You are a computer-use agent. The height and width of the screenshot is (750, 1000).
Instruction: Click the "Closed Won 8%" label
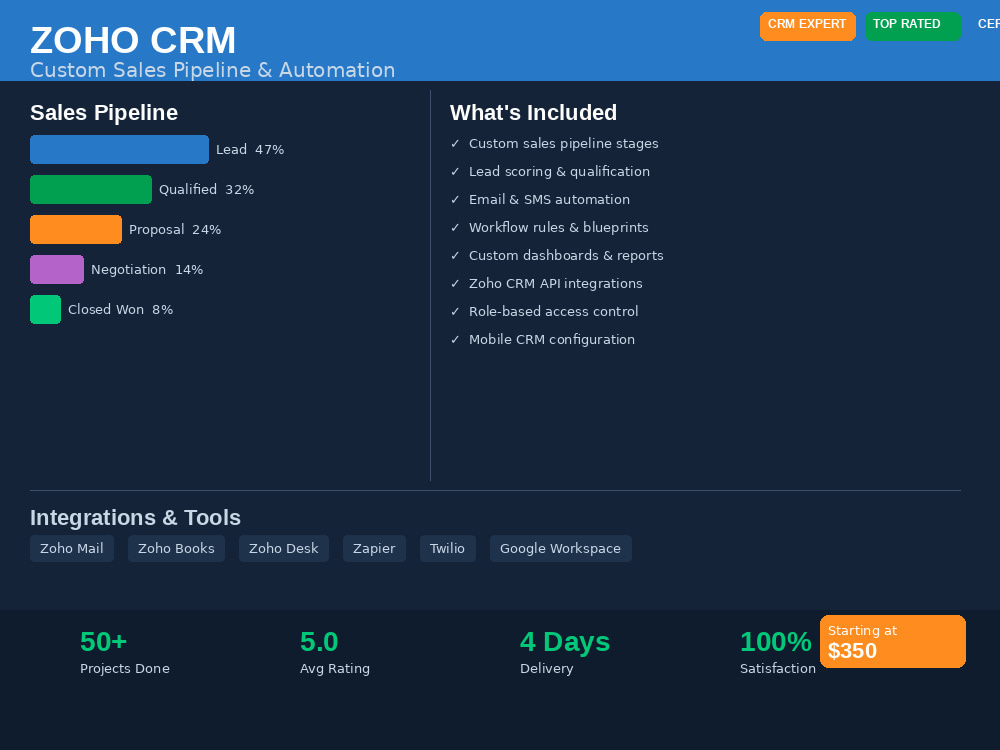point(121,310)
